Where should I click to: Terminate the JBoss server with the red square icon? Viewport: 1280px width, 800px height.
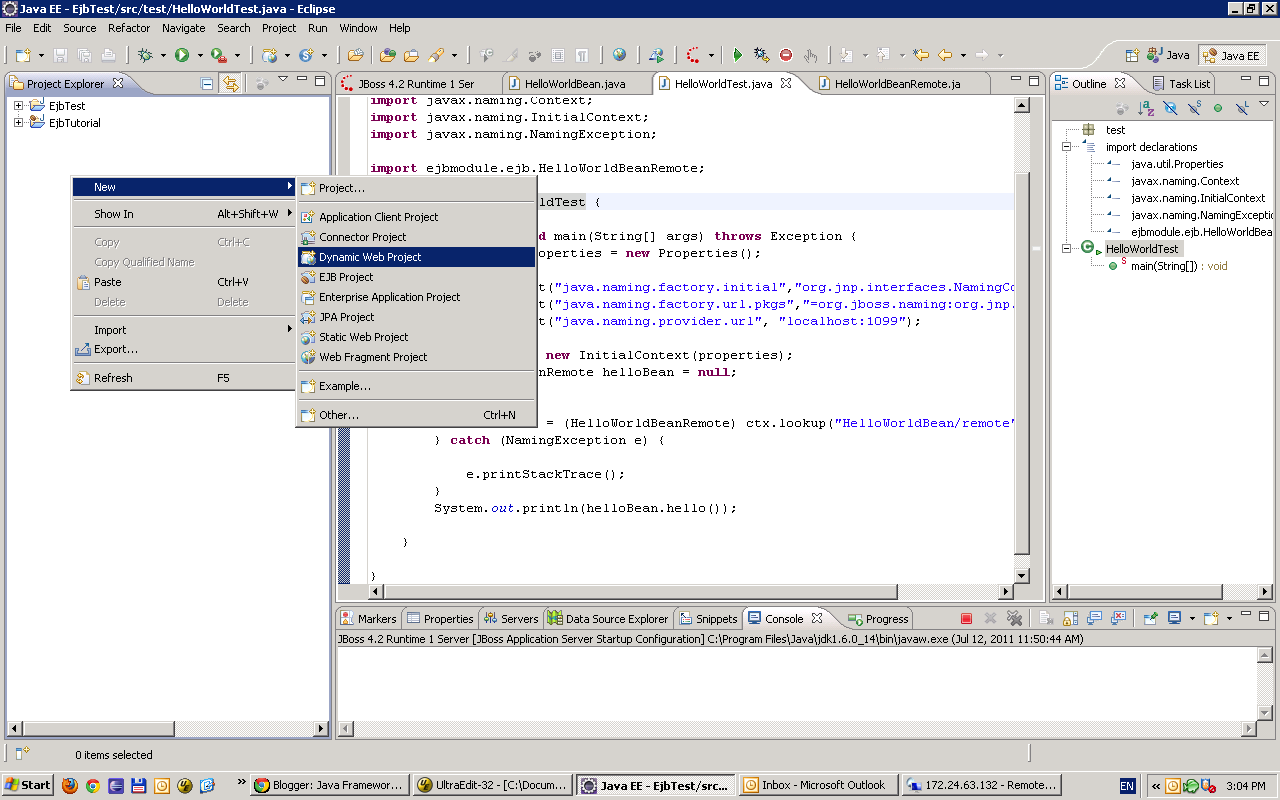tap(965, 618)
